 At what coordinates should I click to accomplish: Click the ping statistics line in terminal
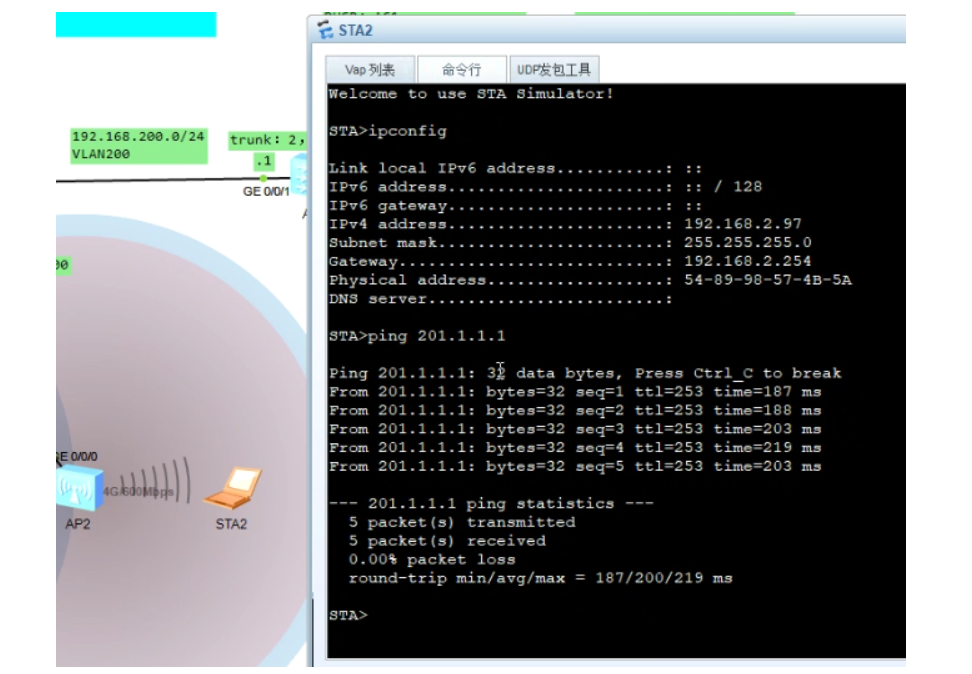[x=490, y=504]
